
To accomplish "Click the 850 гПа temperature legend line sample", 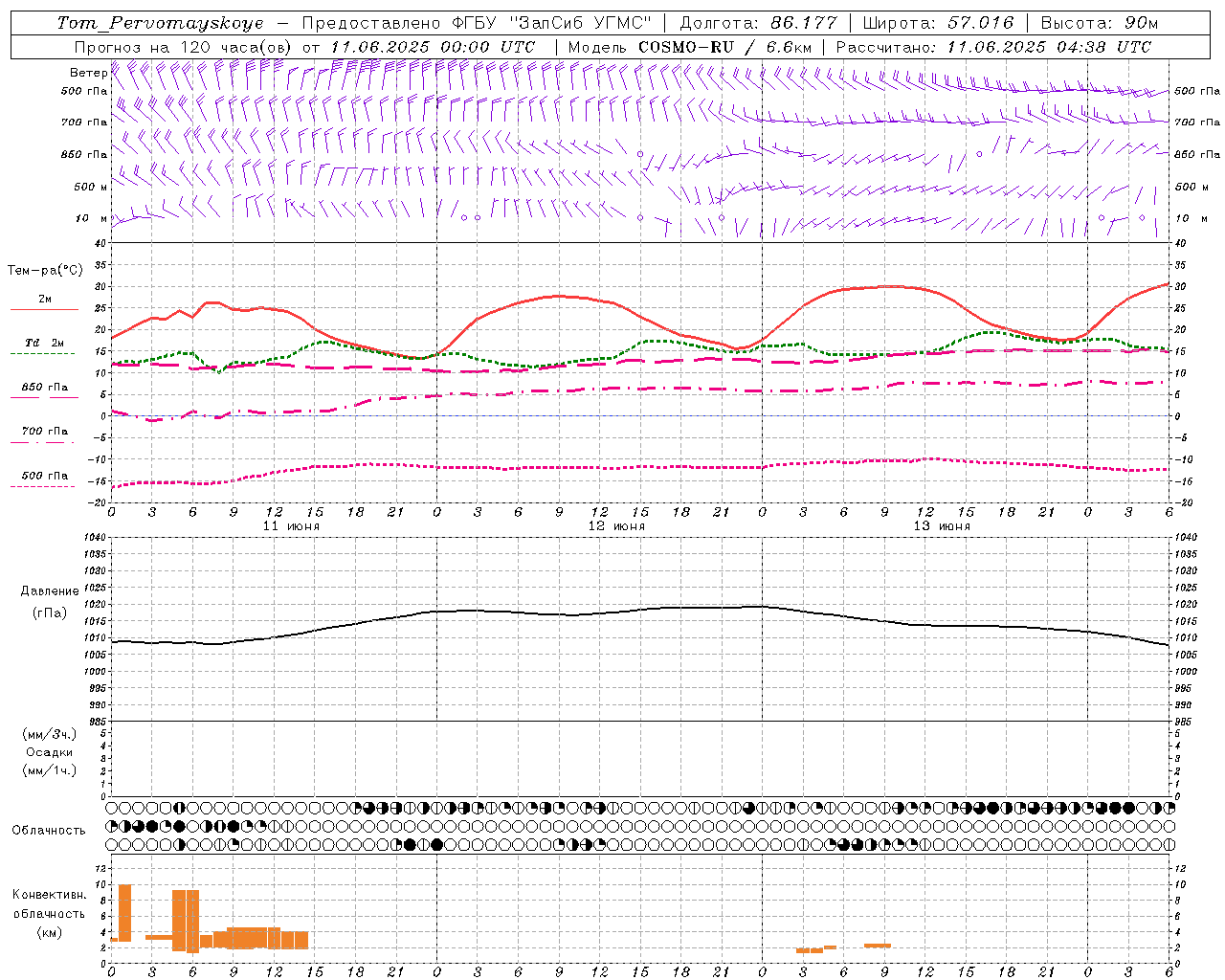I will [x=44, y=397].
